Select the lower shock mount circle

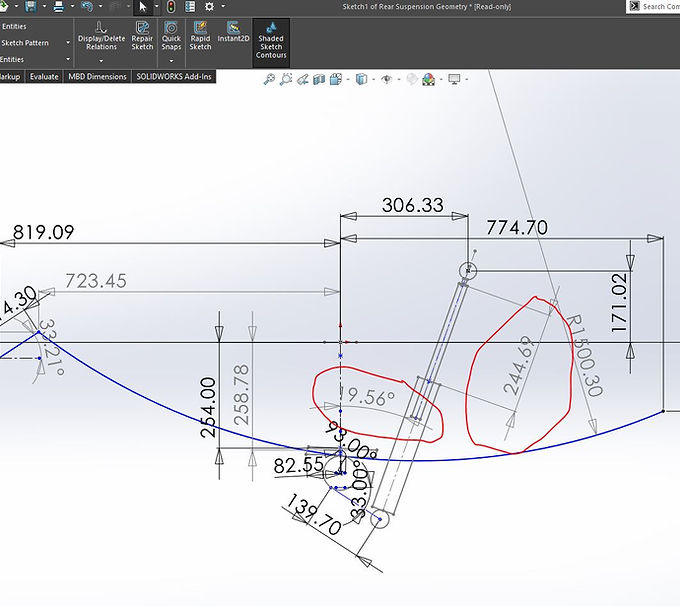pyautogui.click(x=380, y=519)
